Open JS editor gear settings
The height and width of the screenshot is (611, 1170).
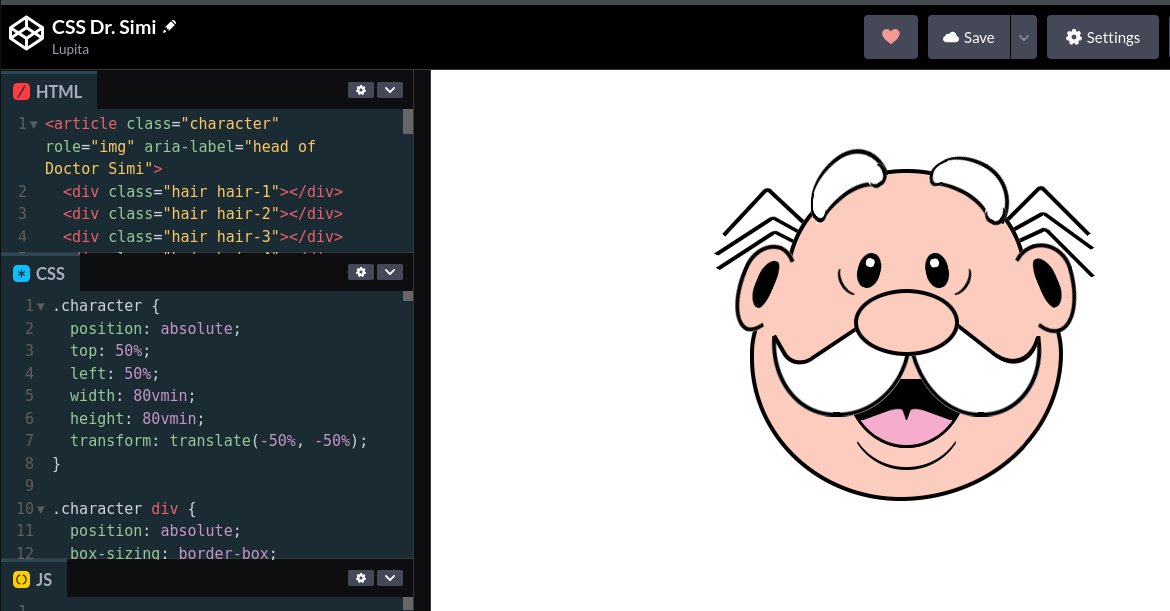coord(361,578)
